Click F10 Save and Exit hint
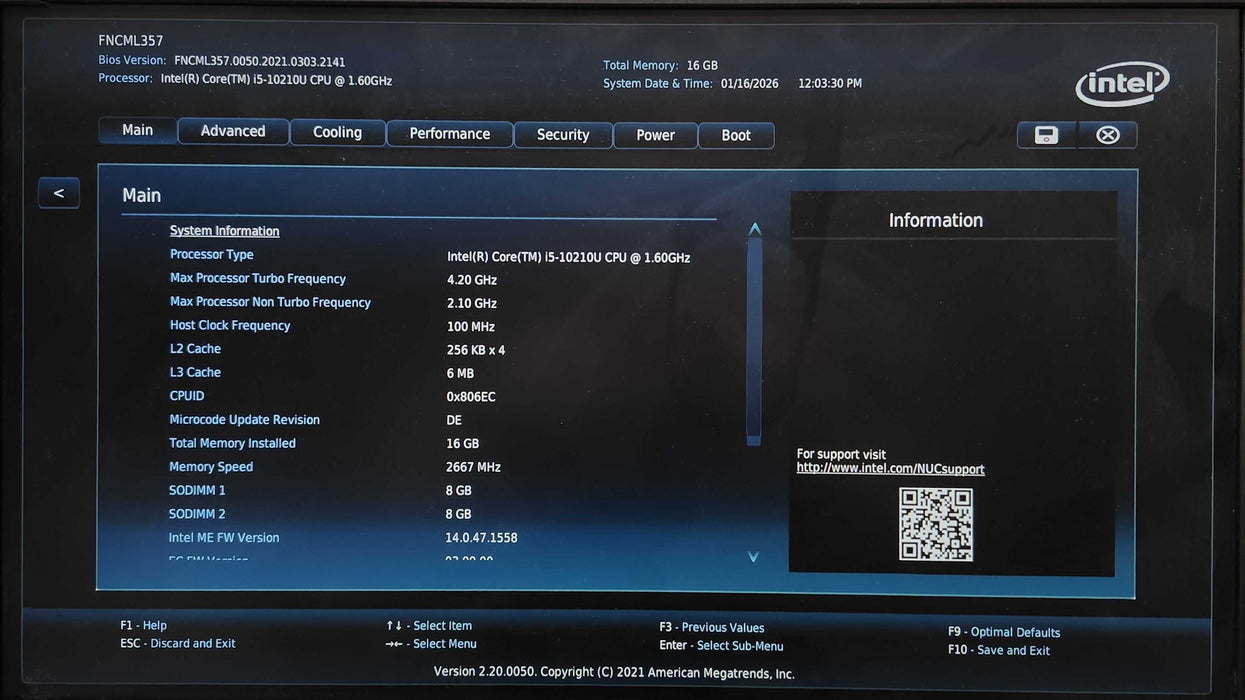 point(999,650)
